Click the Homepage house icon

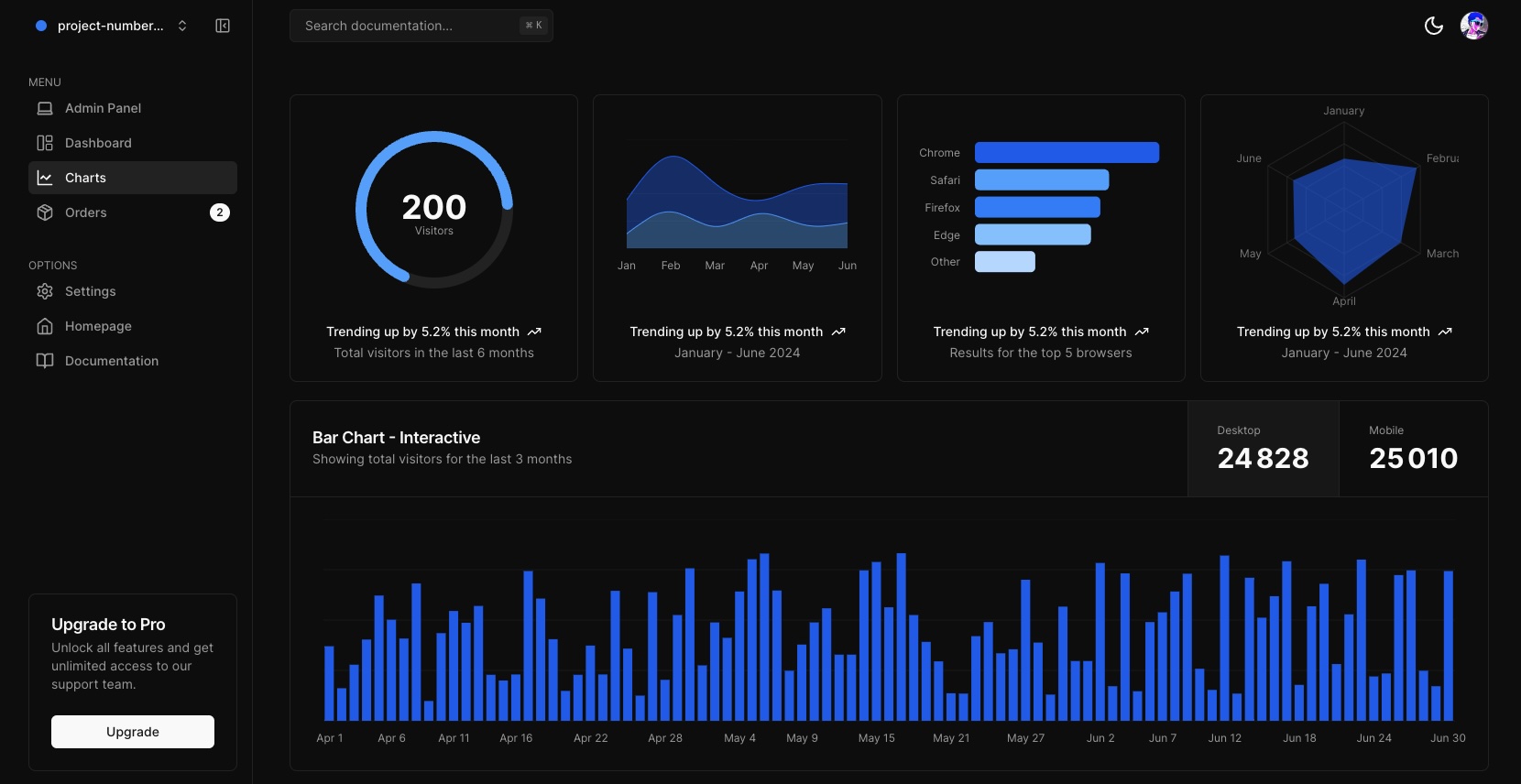[x=45, y=326]
